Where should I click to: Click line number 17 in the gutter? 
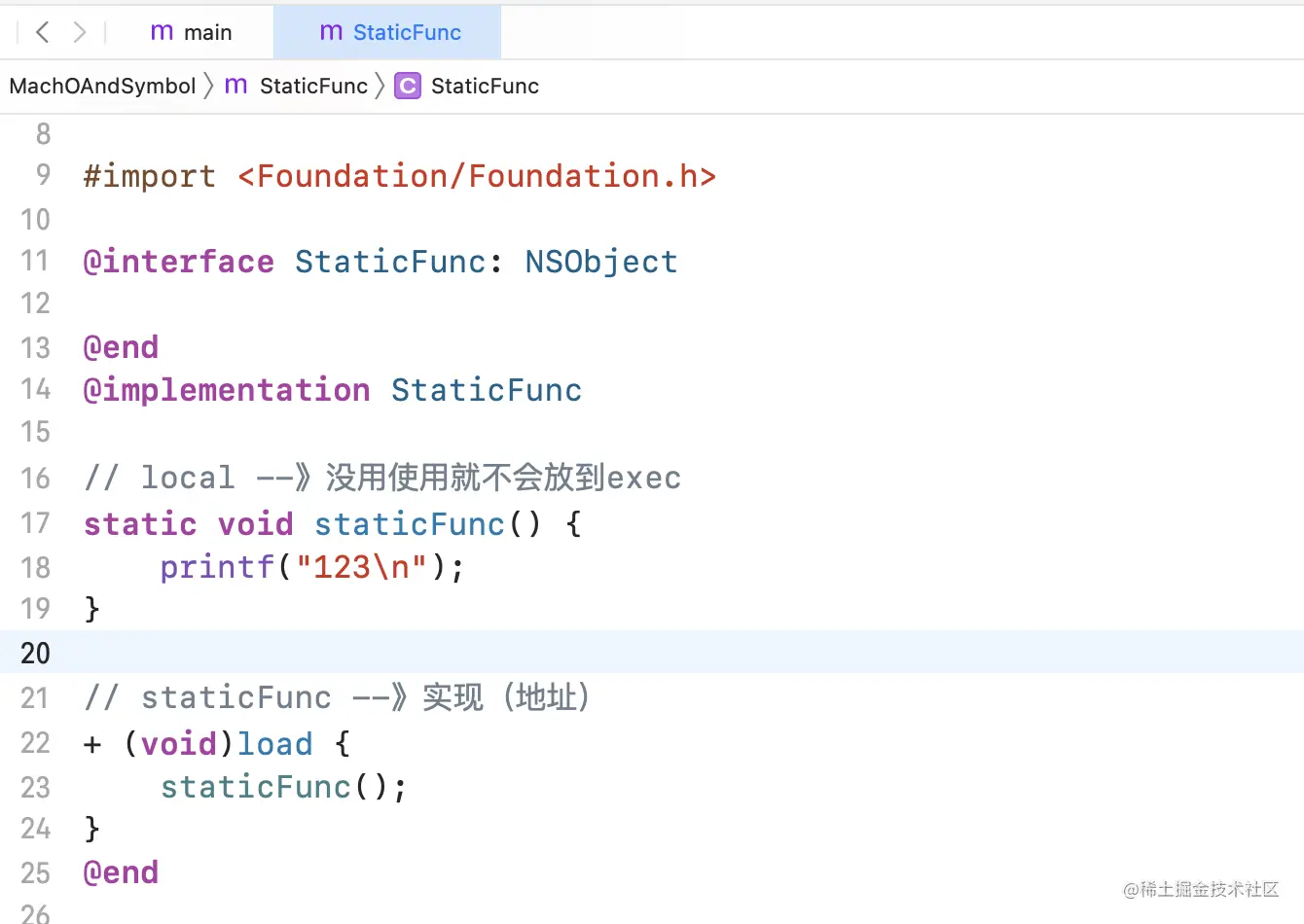[x=35, y=523]
